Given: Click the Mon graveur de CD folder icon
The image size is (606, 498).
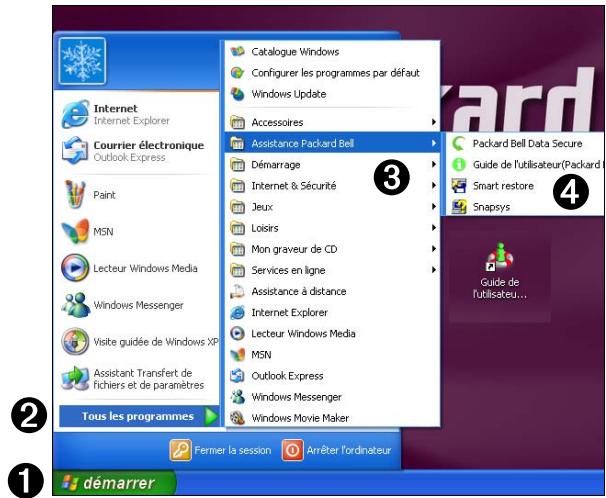Looking at the screenshot, I should point(237,249).
